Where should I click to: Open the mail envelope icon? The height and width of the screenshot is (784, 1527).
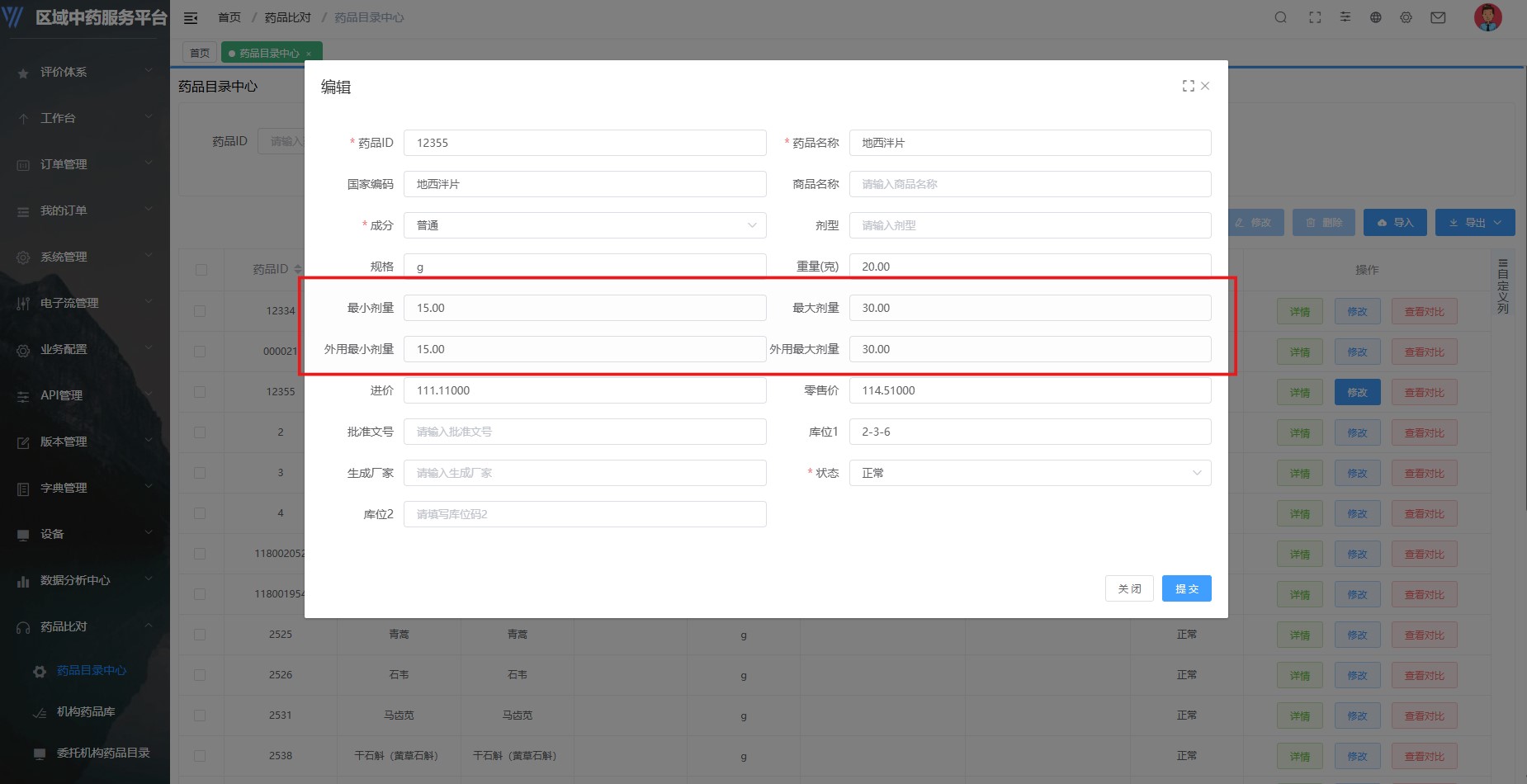[x=1438, y=17]
